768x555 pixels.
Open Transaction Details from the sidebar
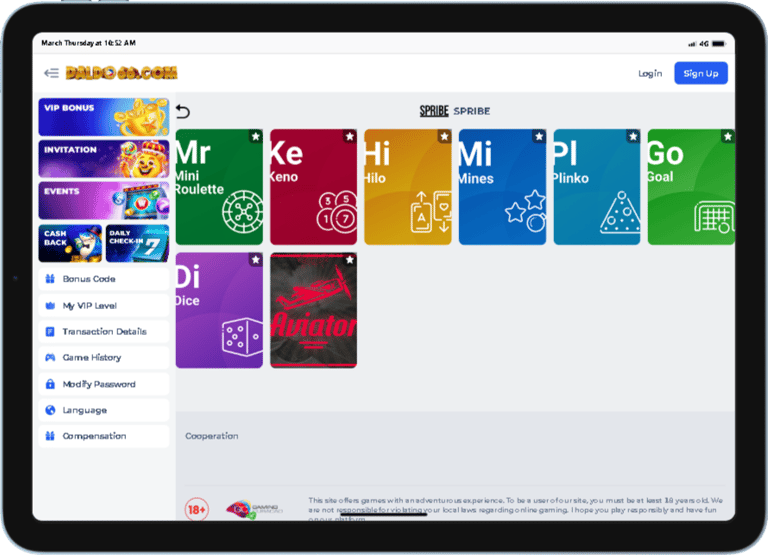pyautogui.click(x=104, y=332)
